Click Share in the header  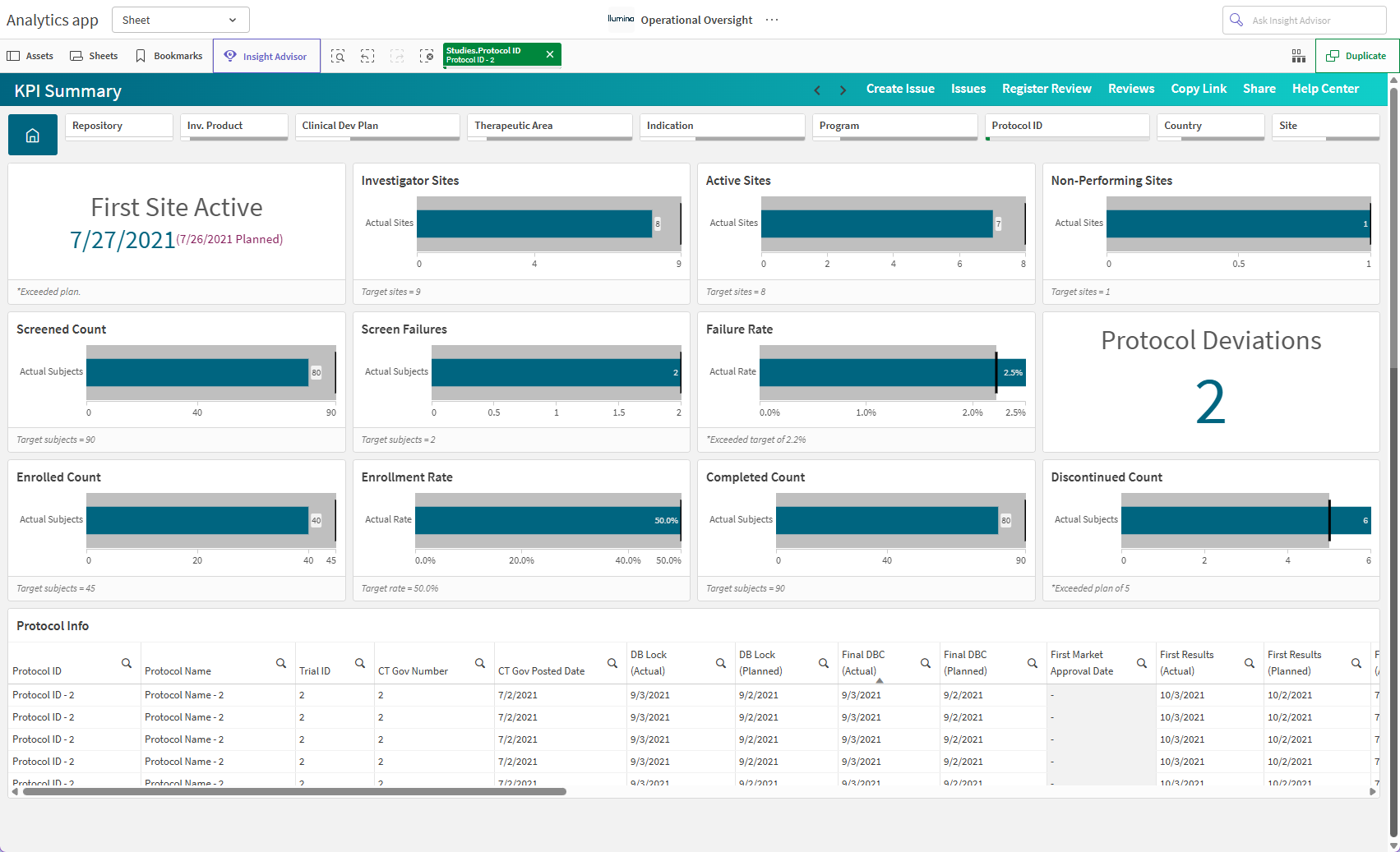pos(1259,89)
